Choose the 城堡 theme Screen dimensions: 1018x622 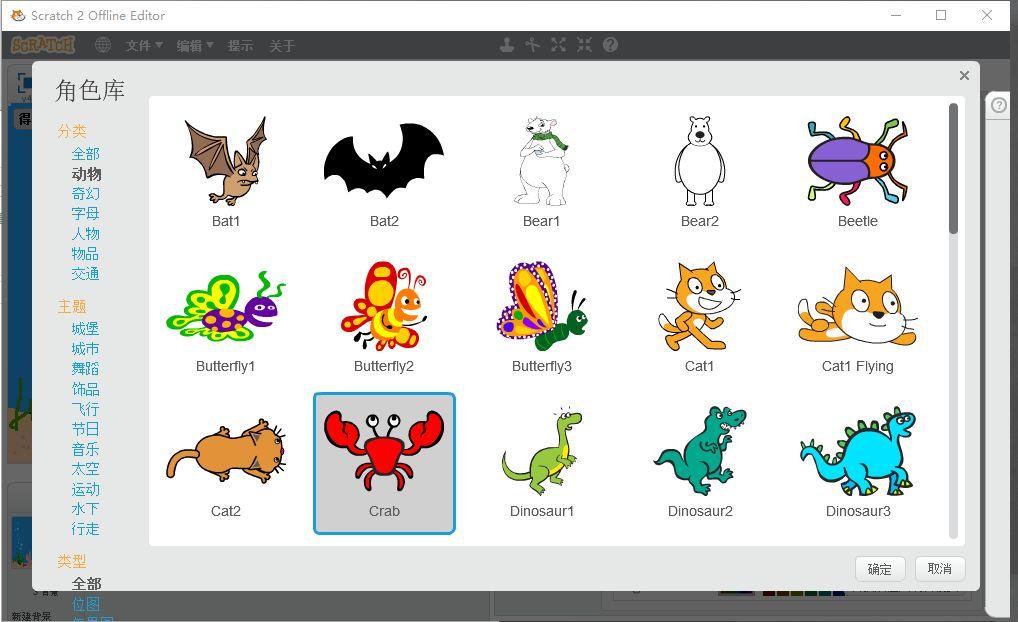point(86,329)
